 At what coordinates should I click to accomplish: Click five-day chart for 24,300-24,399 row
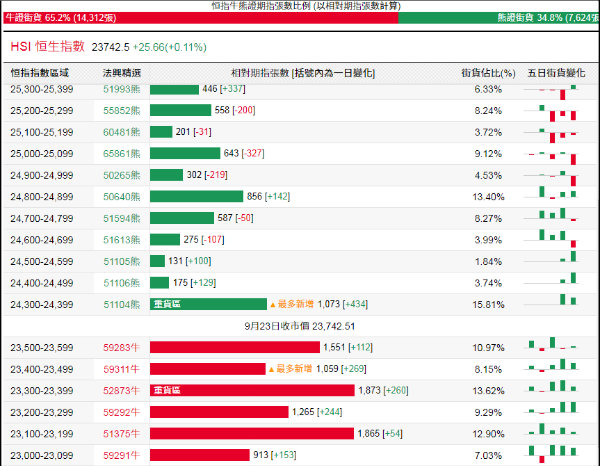click(x=551, y=300)
